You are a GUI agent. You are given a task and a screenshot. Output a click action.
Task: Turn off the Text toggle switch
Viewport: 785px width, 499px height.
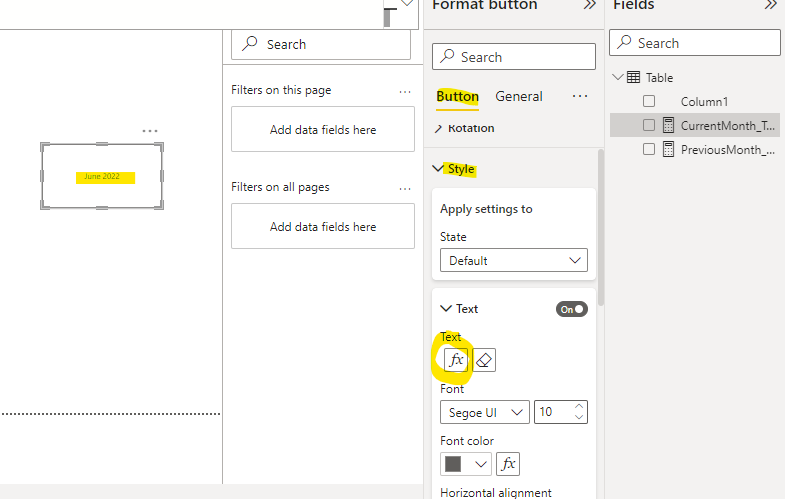tap(572, 309)
